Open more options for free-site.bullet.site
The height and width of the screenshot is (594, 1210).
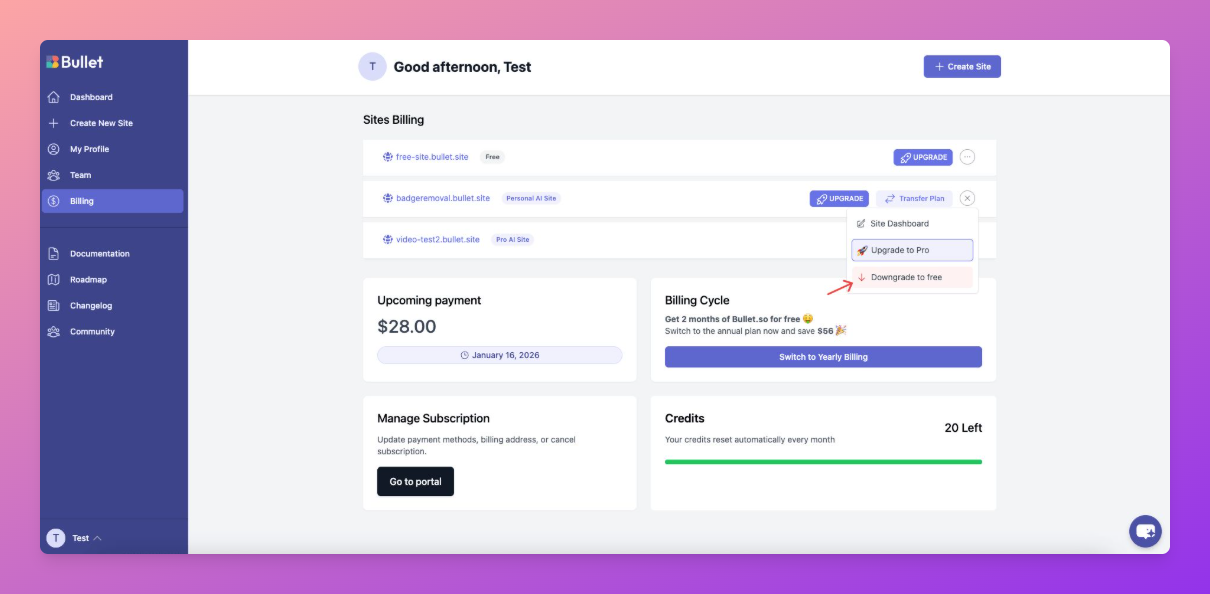click(x=967, y=157)
